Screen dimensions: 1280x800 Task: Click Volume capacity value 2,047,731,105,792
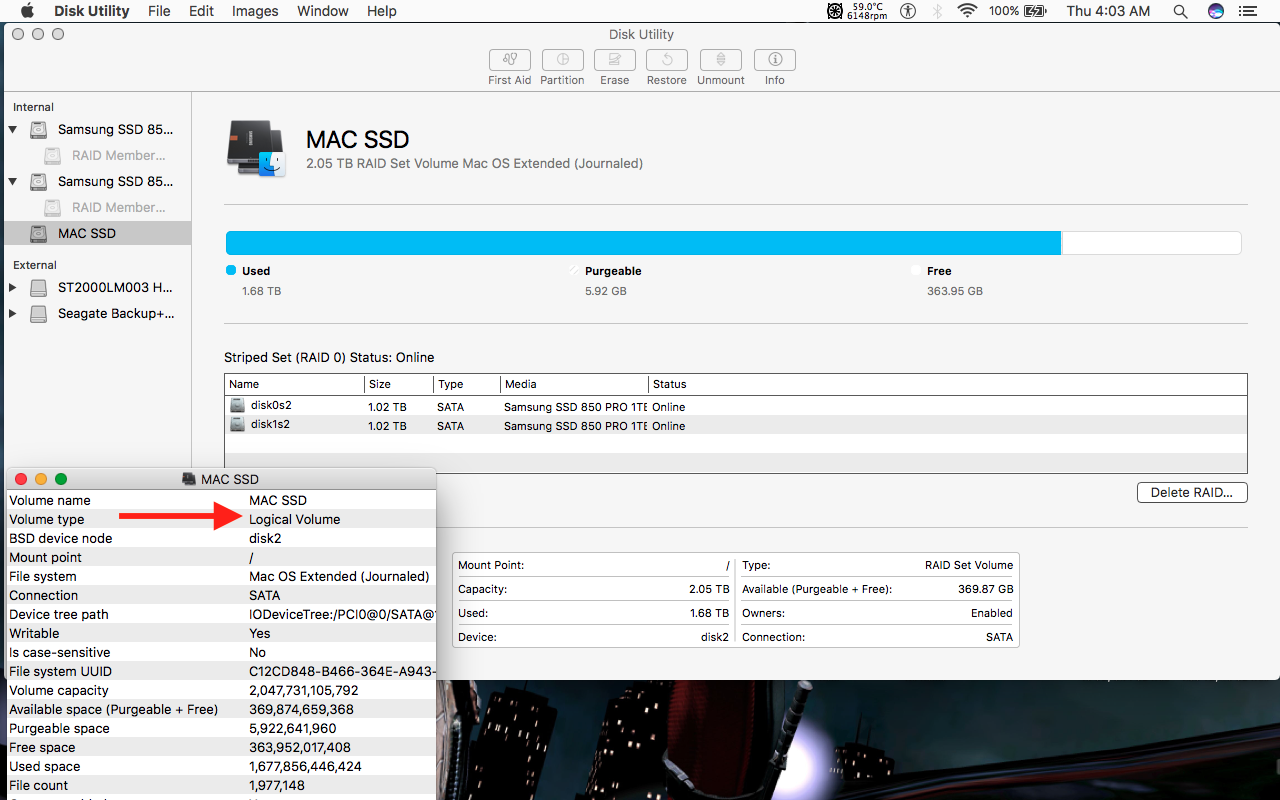pos(304,690)
